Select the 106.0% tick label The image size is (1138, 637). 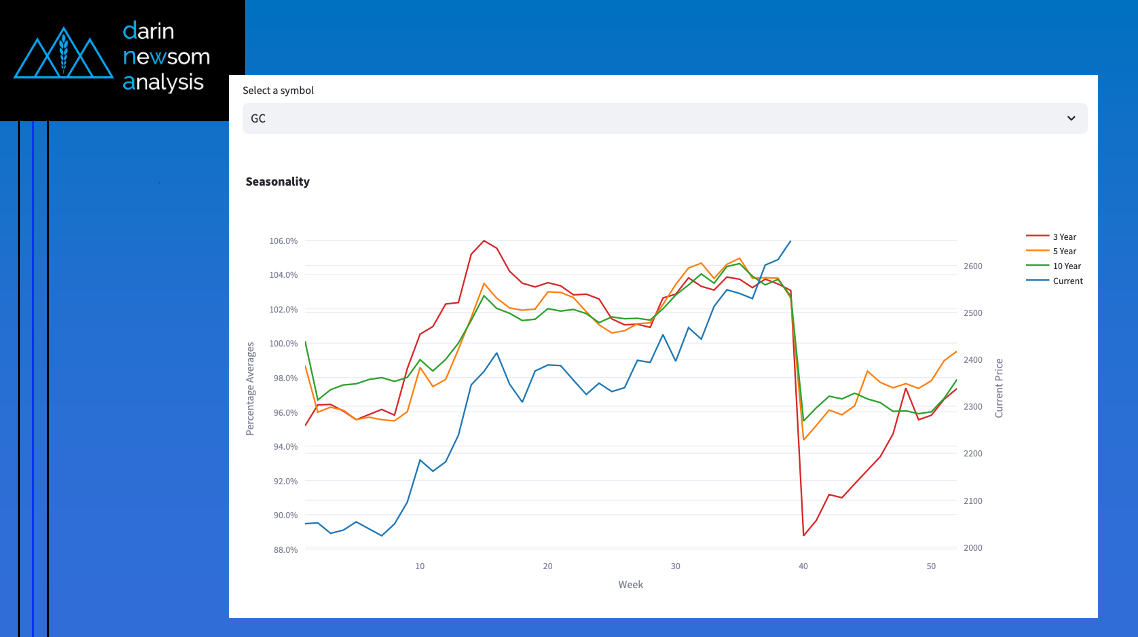click(x=284, y=241)
